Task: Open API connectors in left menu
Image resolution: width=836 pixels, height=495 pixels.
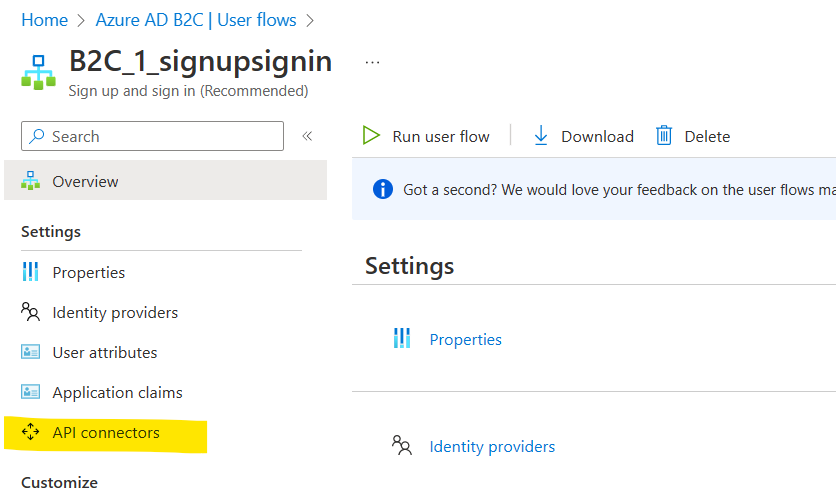Action: 106,433
